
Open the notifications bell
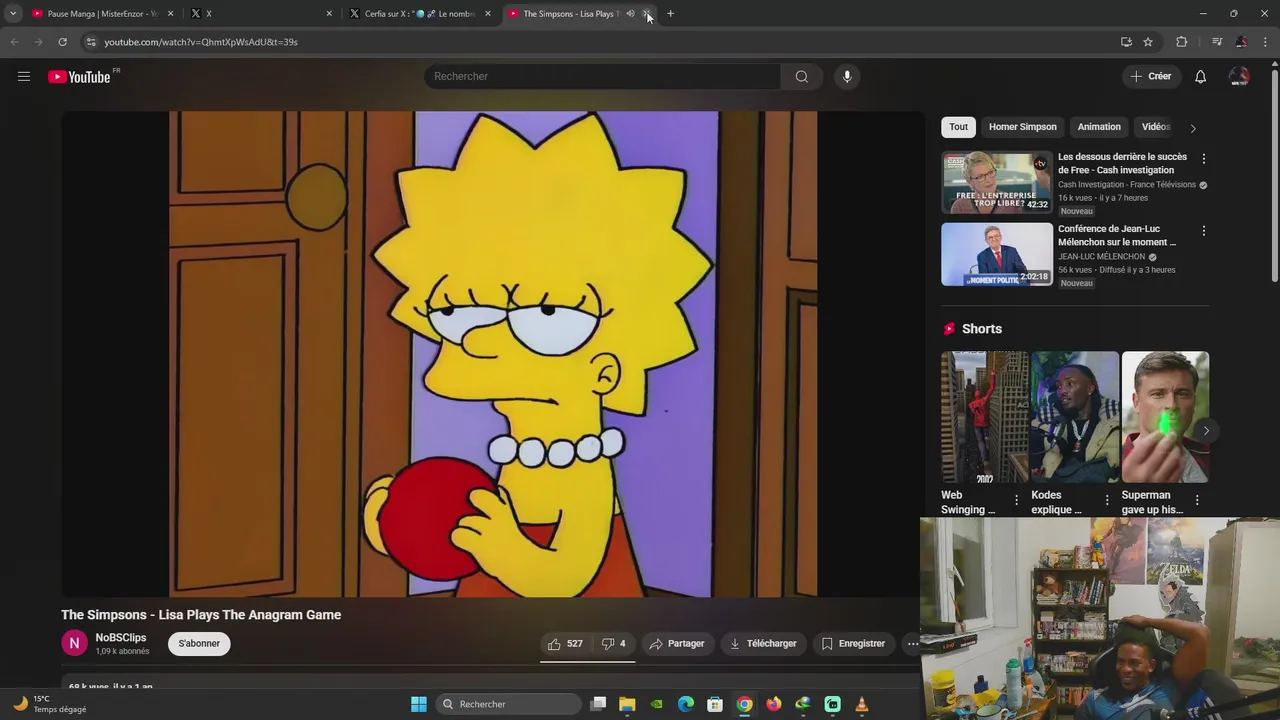point(1200,76)
